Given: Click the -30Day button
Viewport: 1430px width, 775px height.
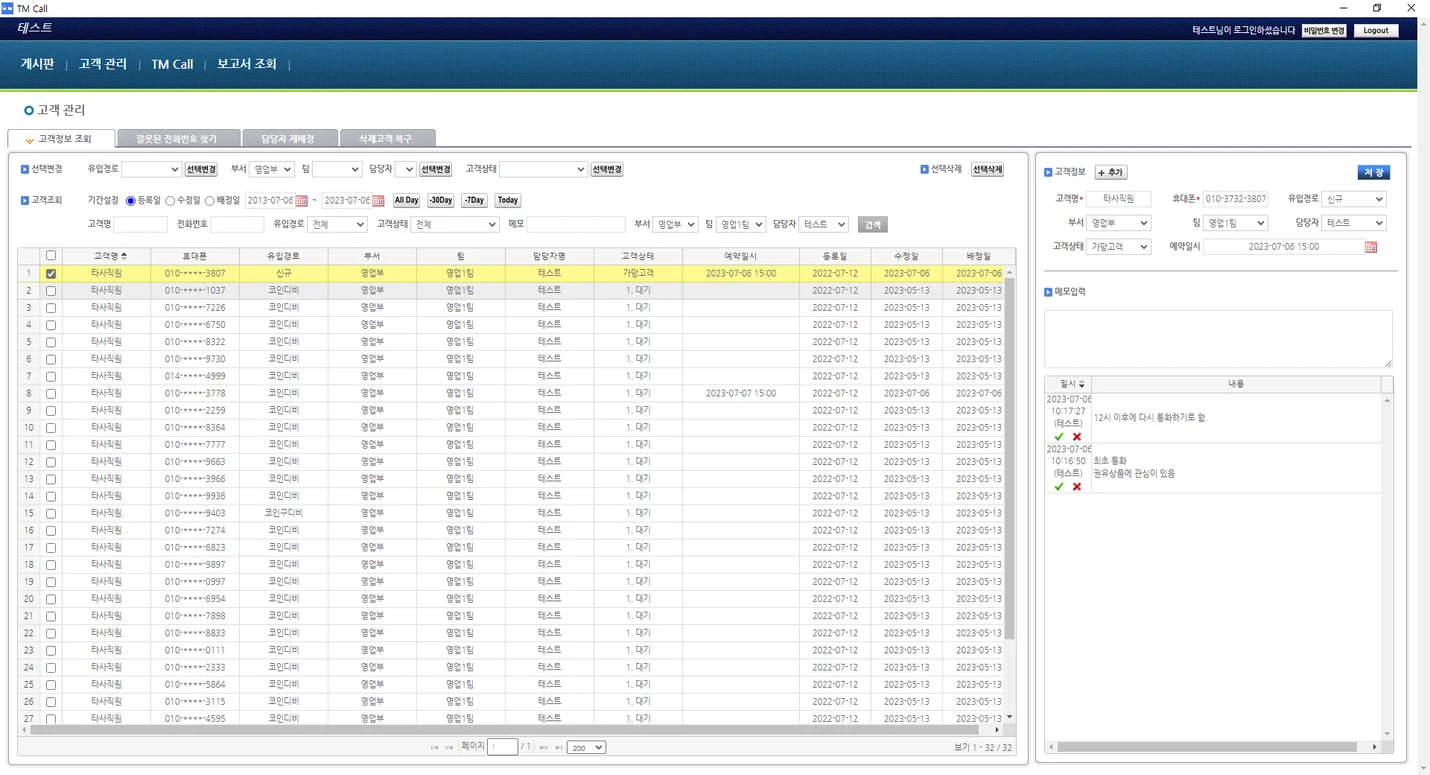Looking at the screenshot, I should (x=441, y=201).
